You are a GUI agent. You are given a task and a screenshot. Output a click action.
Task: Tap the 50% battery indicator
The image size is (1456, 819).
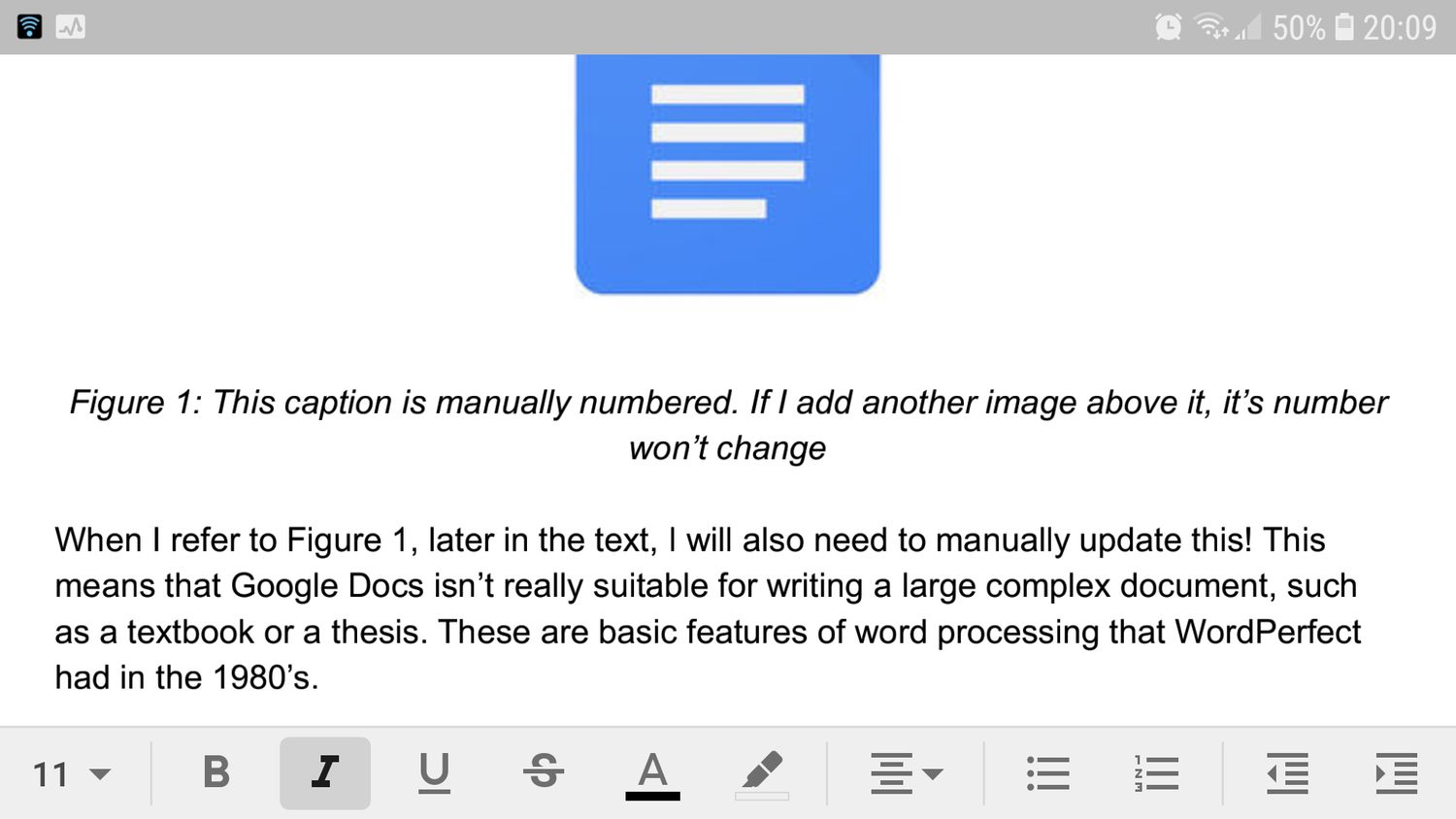[x=1313, y=27]
